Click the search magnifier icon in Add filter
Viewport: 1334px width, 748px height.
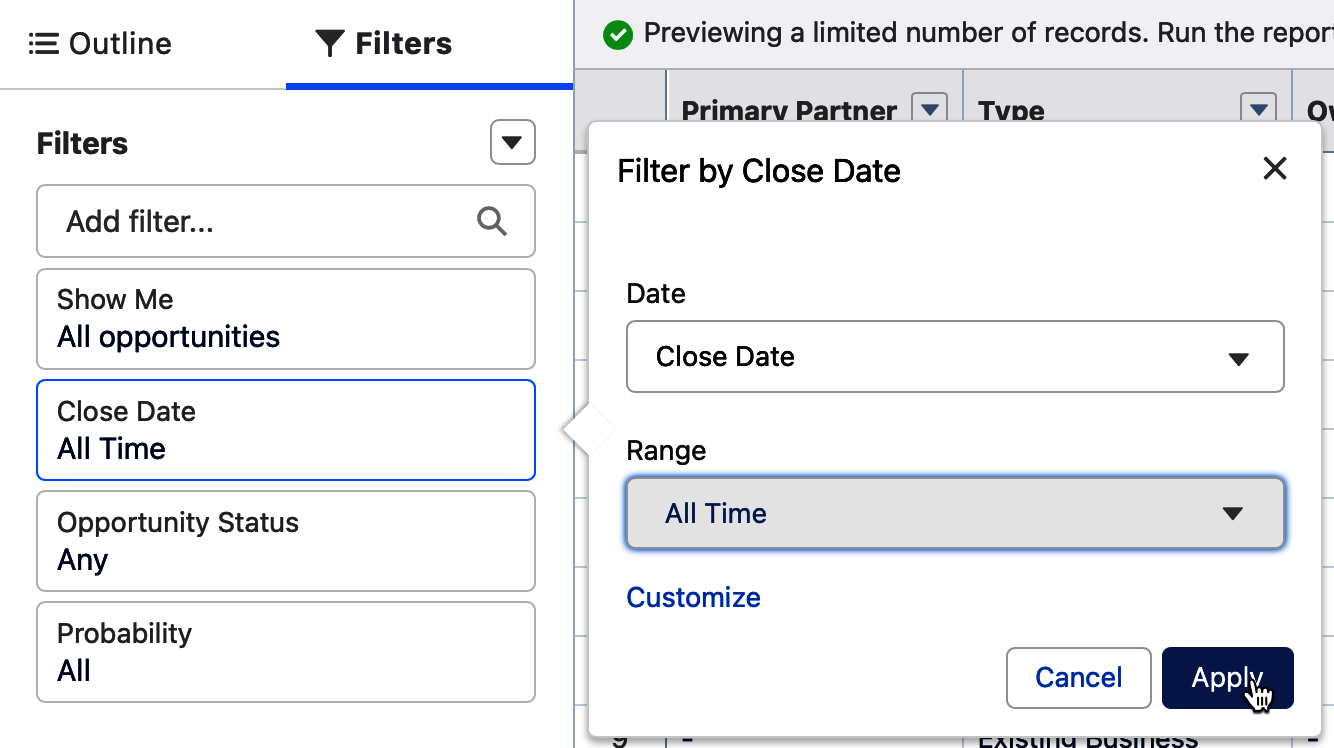pyautogui.click(x=492, y=221)
